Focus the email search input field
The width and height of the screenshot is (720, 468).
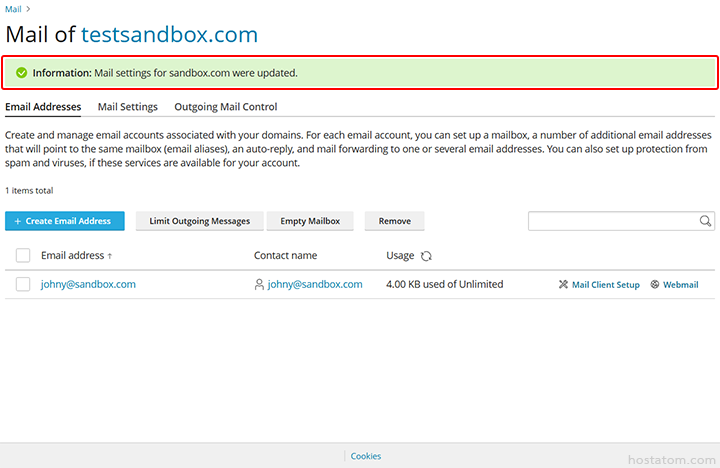(x=612, y=221)
